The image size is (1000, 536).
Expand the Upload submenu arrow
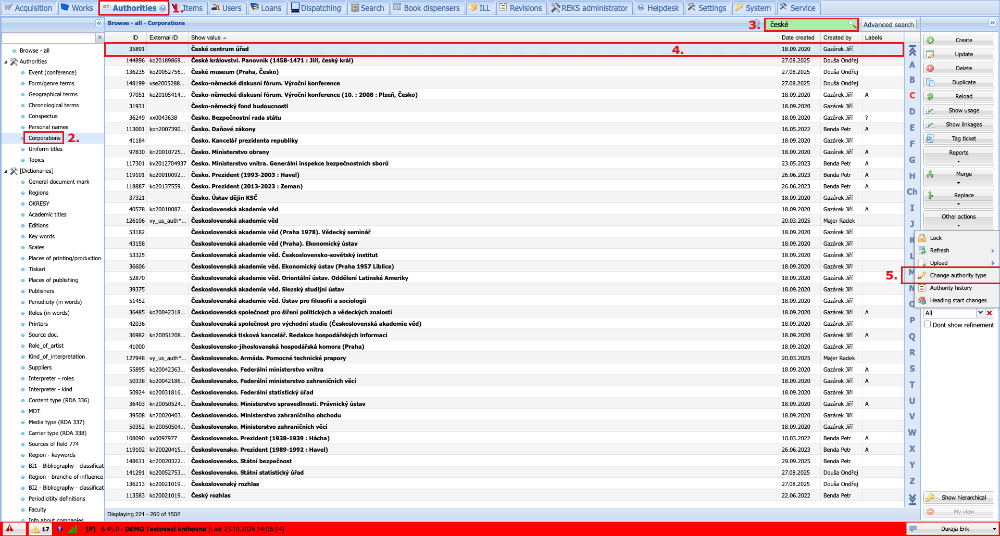[992, 262]
